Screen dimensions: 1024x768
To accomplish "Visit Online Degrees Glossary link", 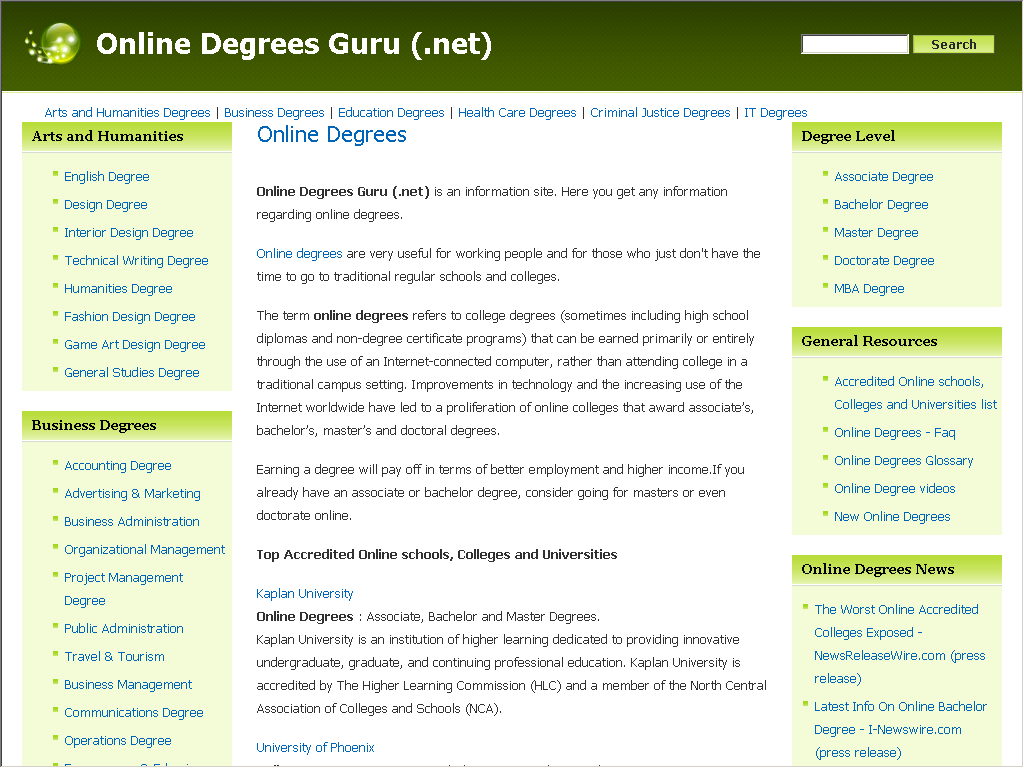I will (904, 461).
